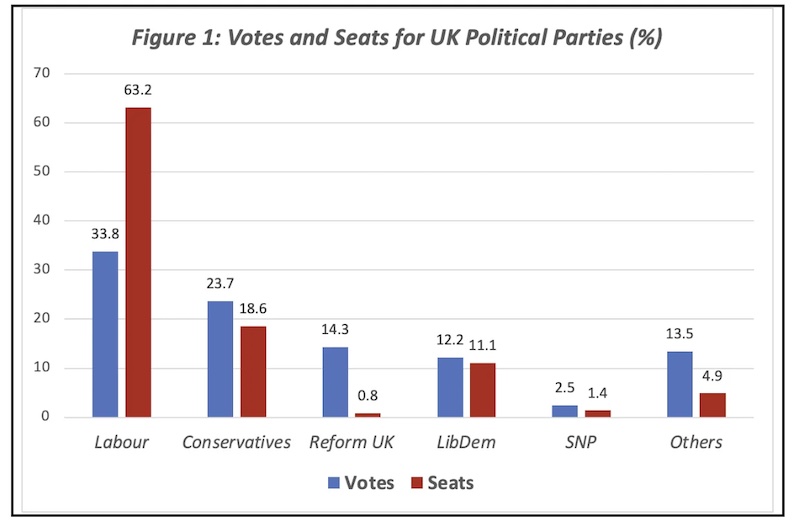Click the Conservatives blue votes bar
Image resolution: width=800 pixels, height=530 pixels.
(x=220, y=359)
